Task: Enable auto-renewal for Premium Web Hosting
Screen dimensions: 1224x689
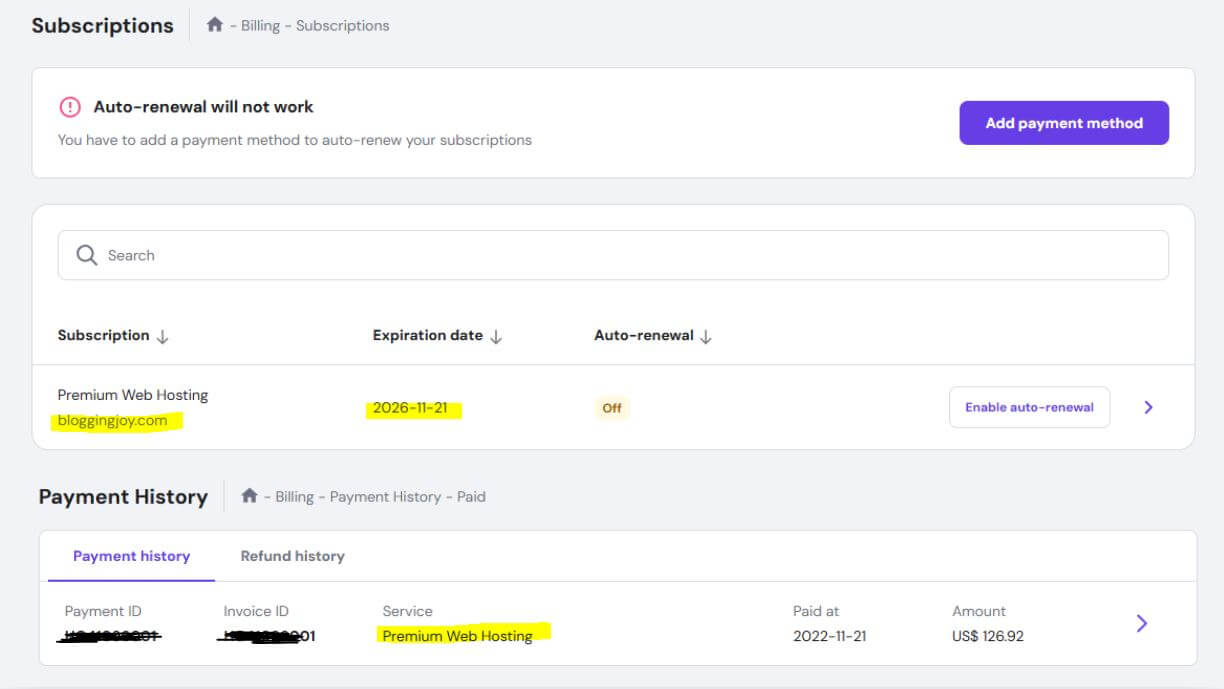Action: (x=1029, y=407)
